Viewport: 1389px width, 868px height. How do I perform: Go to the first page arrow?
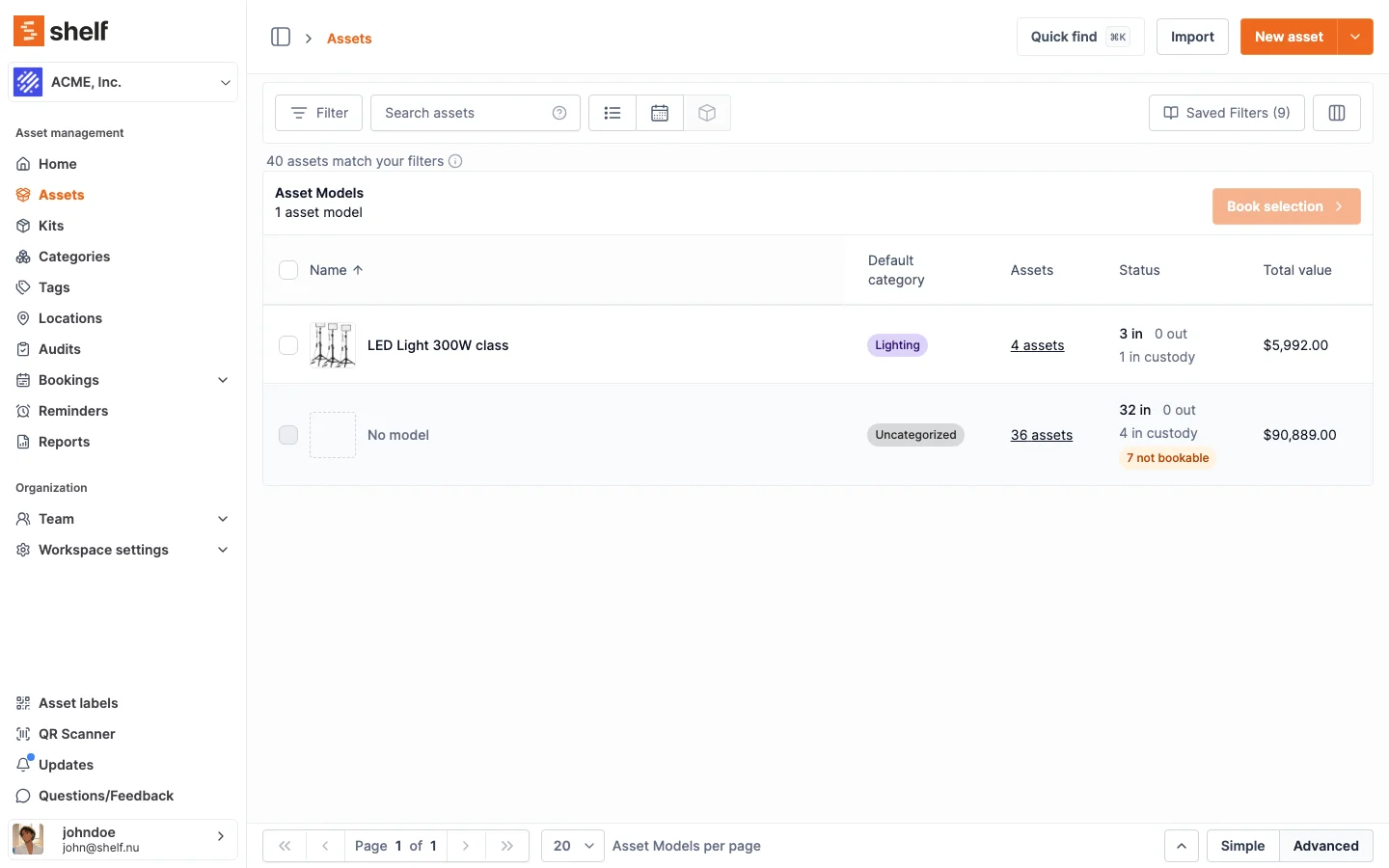click(x=285, y=846)
